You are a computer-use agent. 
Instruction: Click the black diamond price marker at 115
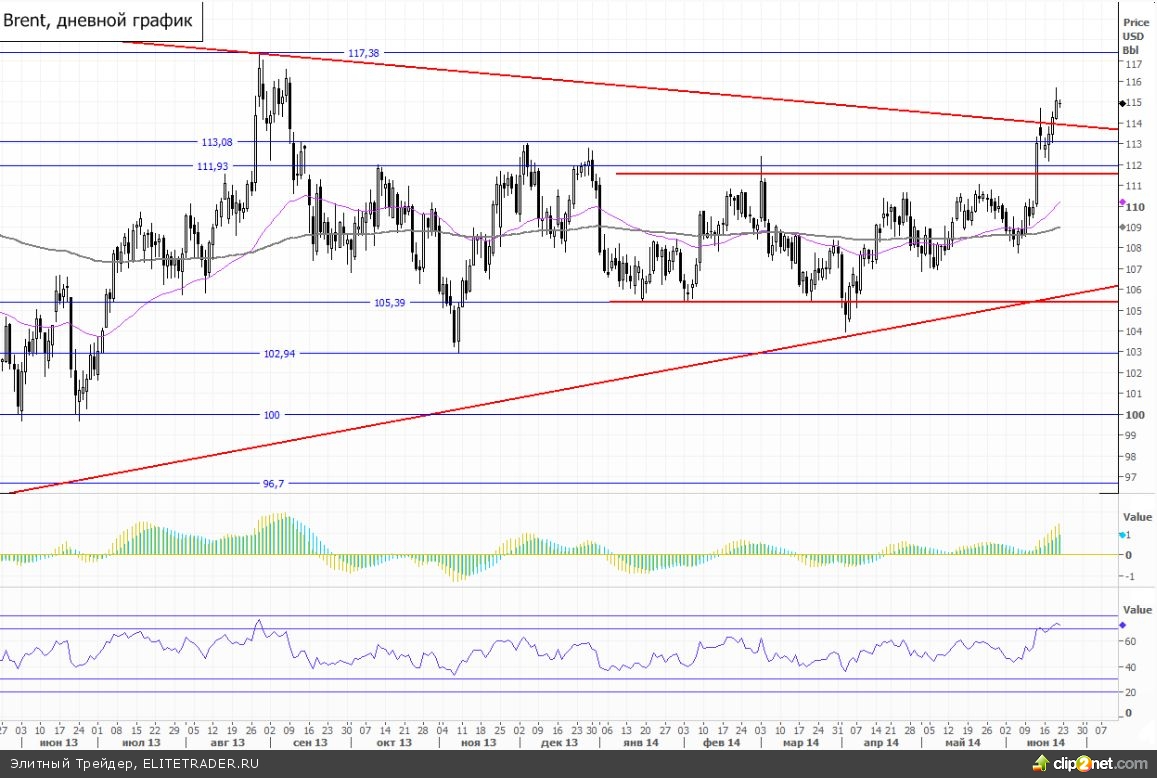click(1122, 103)
